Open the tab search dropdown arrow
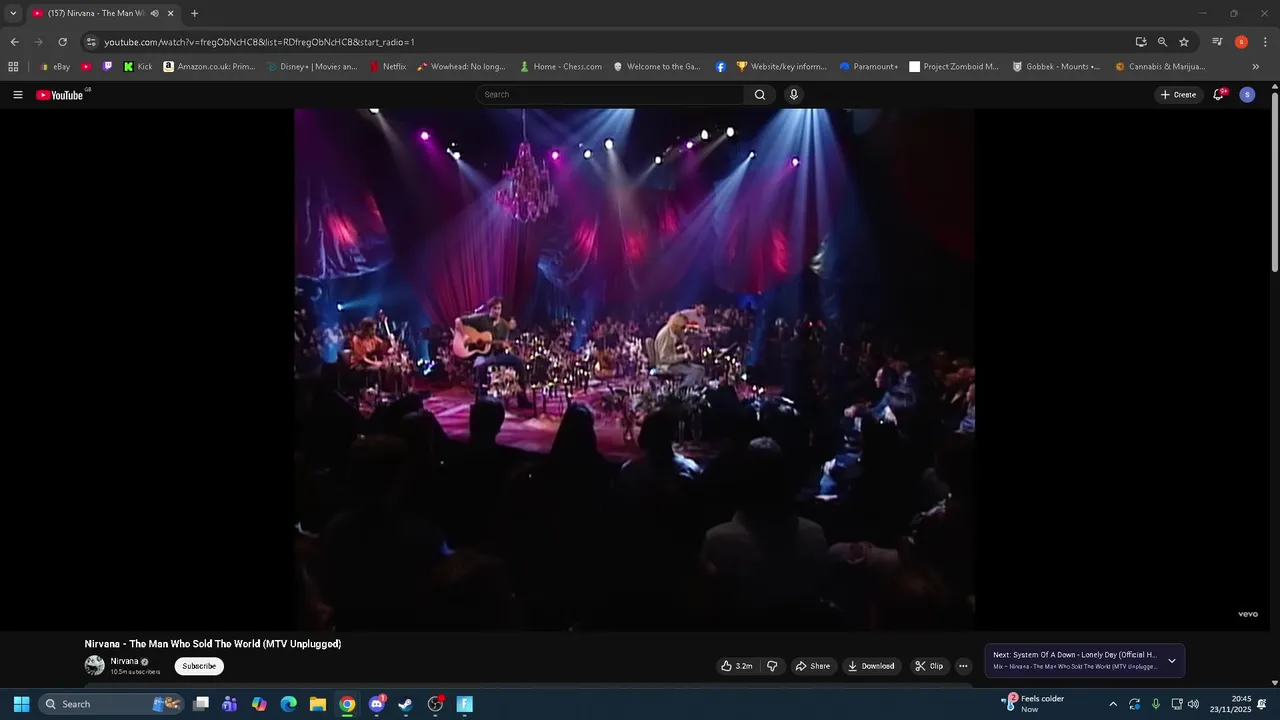The width and height of the screenshot is (1280, 720). tap(13, 13)
